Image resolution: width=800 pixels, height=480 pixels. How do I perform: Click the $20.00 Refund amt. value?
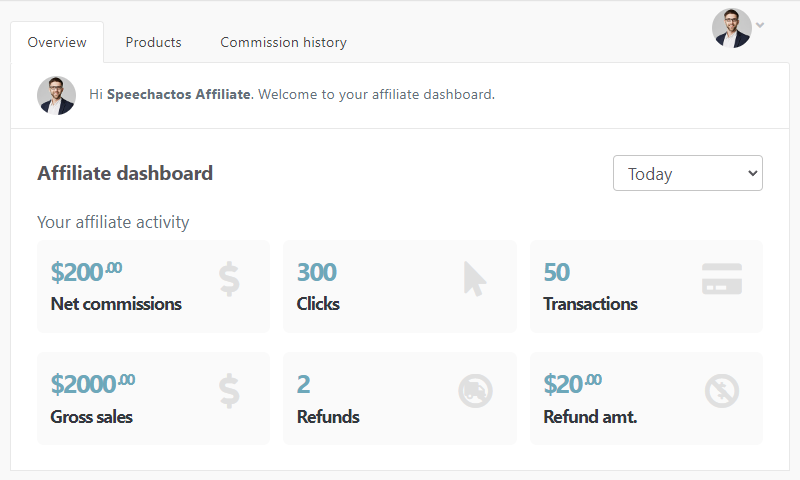572,384
